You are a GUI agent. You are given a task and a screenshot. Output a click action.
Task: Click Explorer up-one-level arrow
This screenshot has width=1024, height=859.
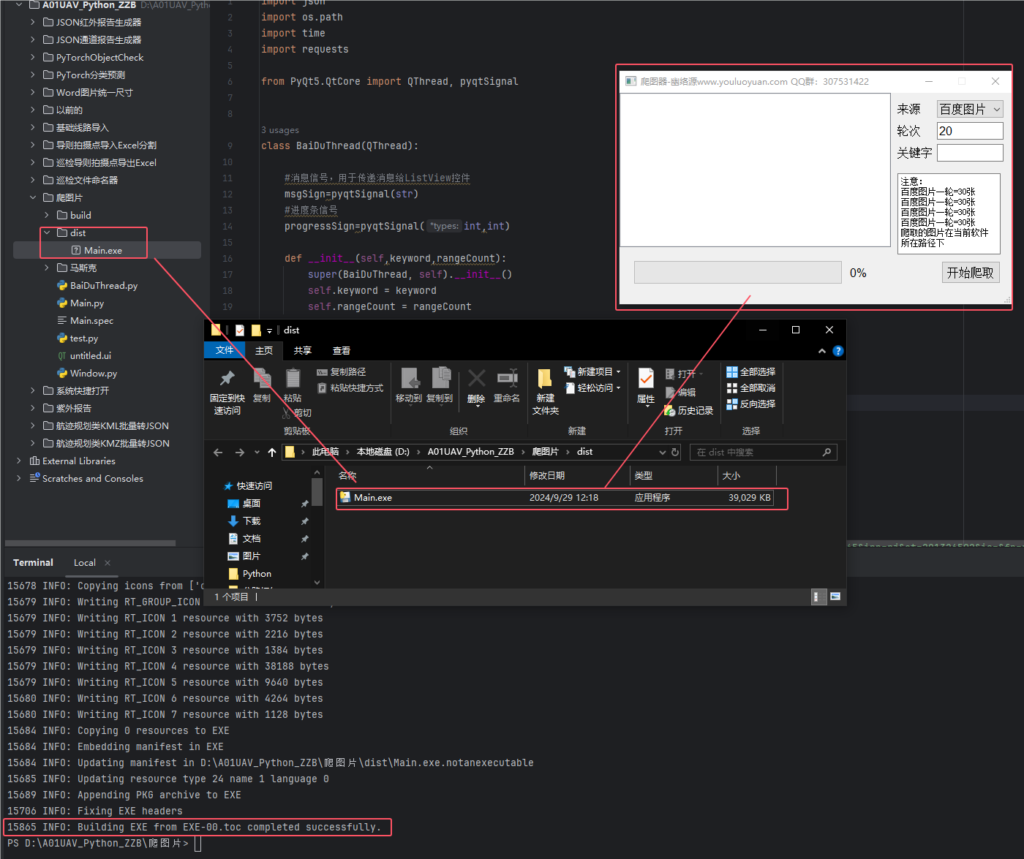tap(272, 452)
